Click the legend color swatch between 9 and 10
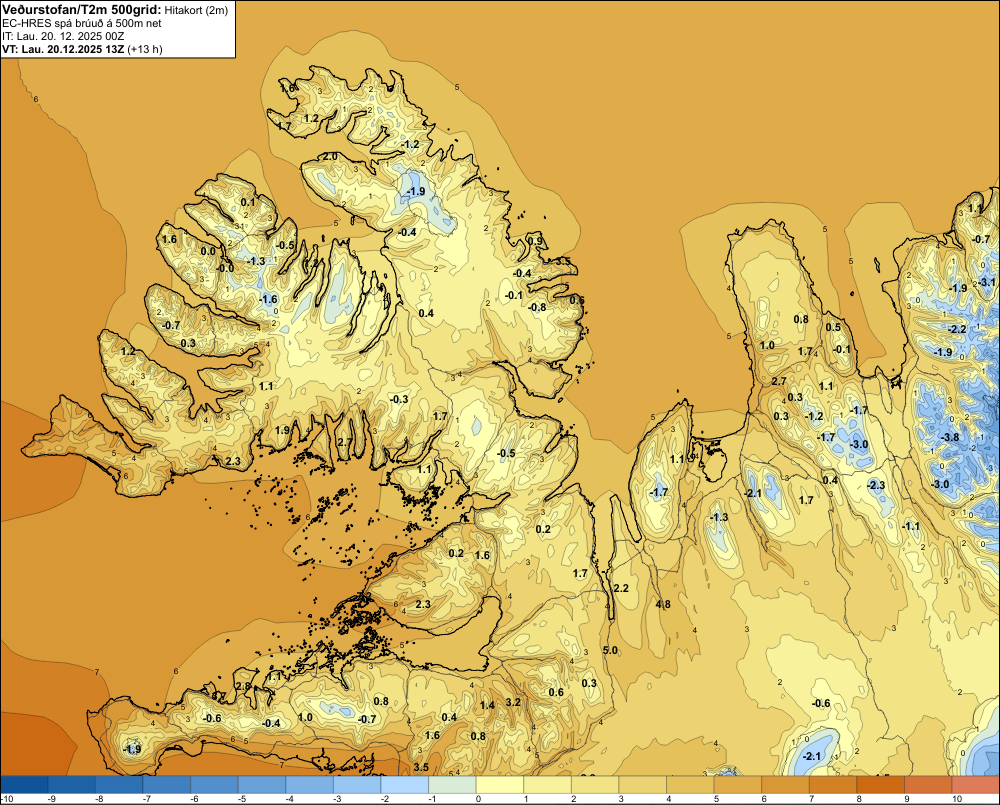 click(x=928, y=785)
